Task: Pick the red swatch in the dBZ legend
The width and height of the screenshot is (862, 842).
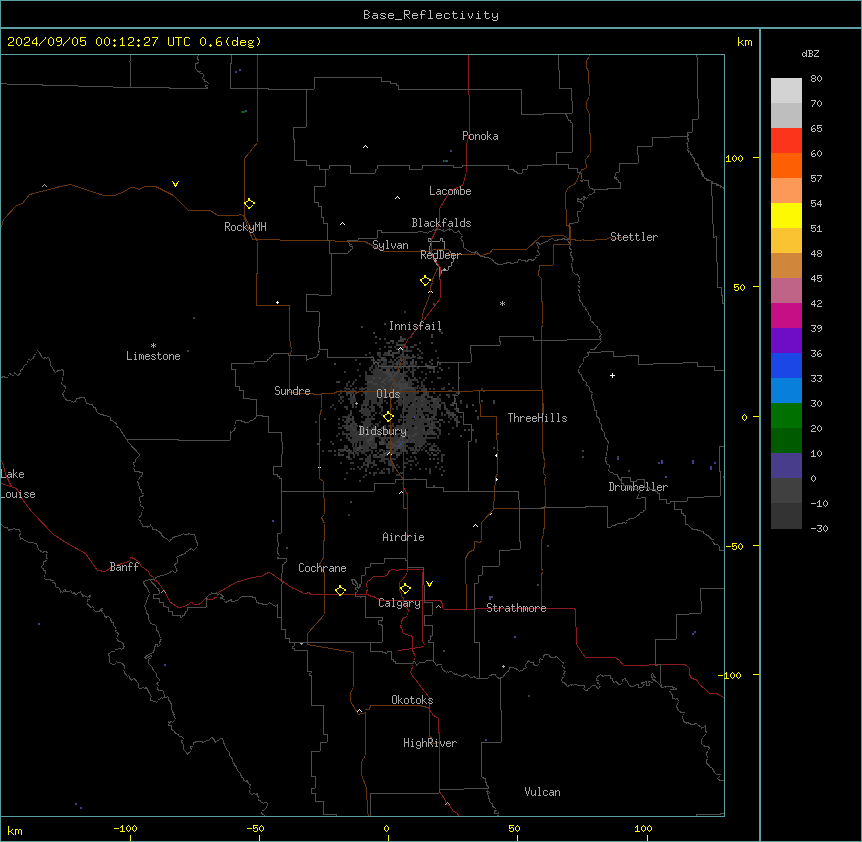Action: [x=786, y=141]
